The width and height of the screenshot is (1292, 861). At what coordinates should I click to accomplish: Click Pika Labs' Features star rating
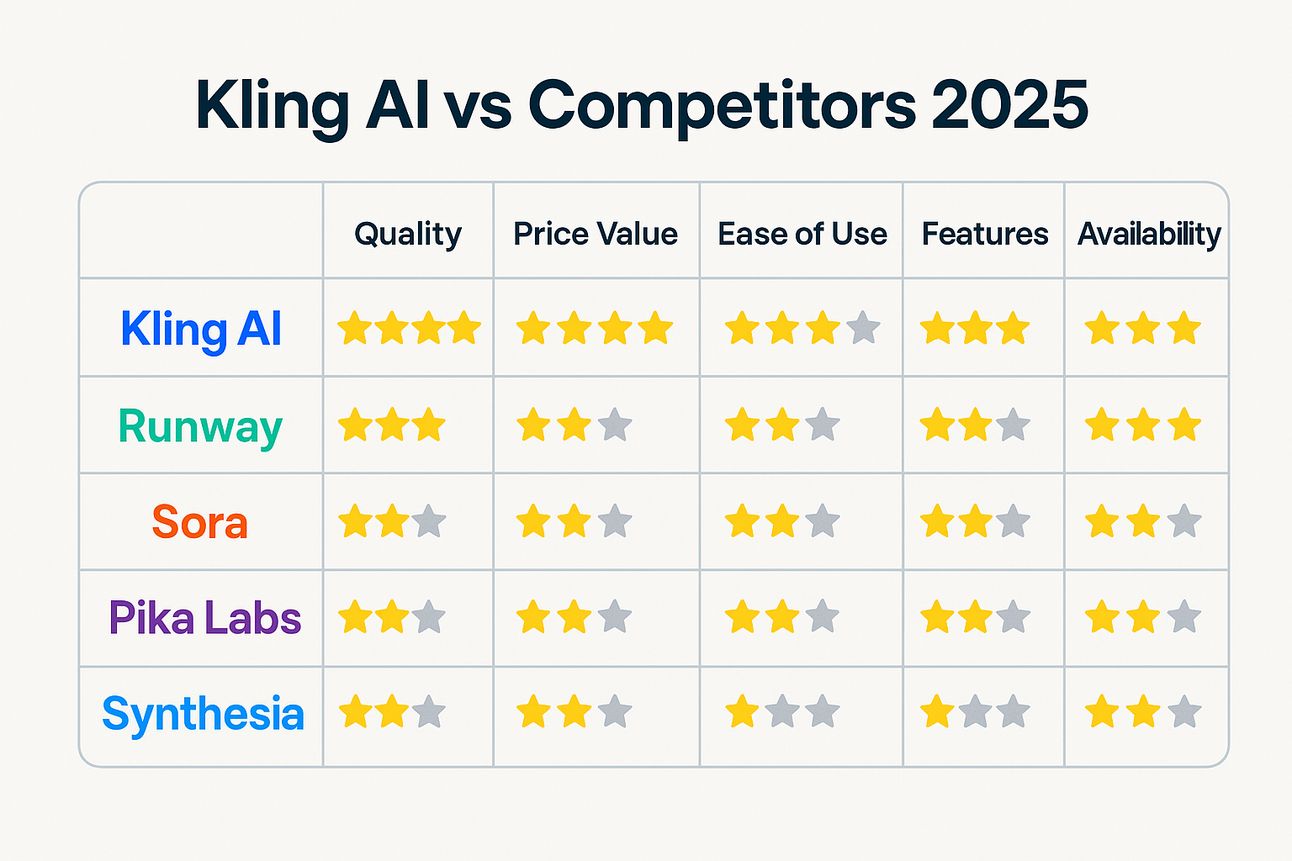tap(975, 618)
